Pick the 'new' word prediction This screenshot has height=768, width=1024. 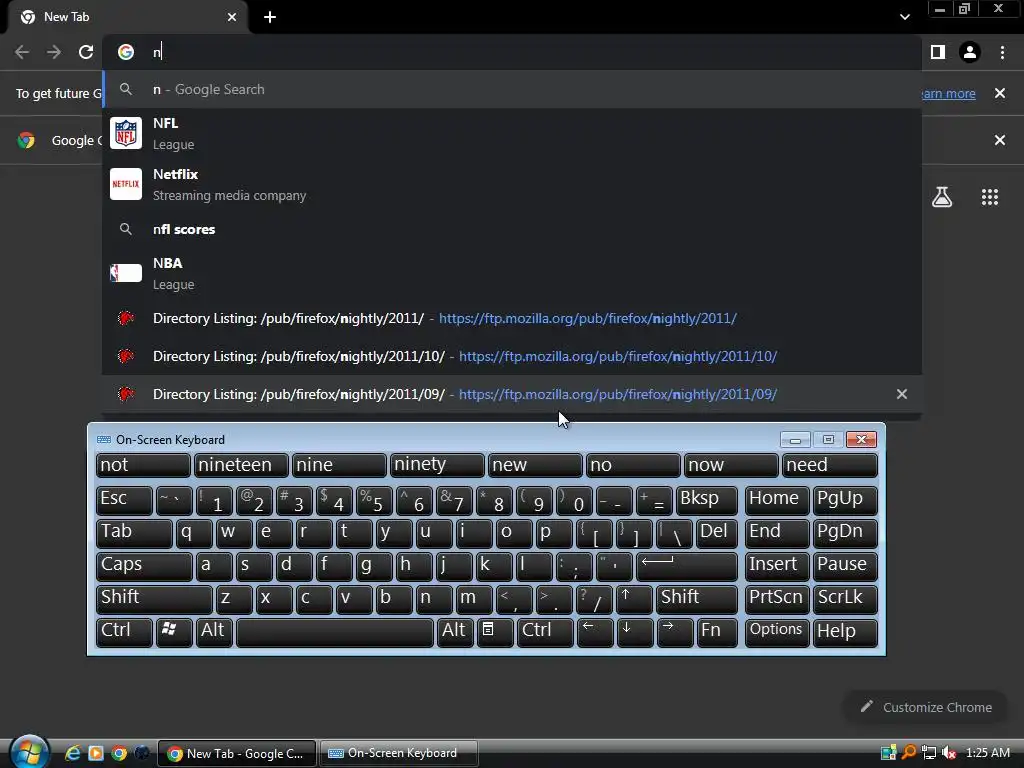click(x=535, y=465)
